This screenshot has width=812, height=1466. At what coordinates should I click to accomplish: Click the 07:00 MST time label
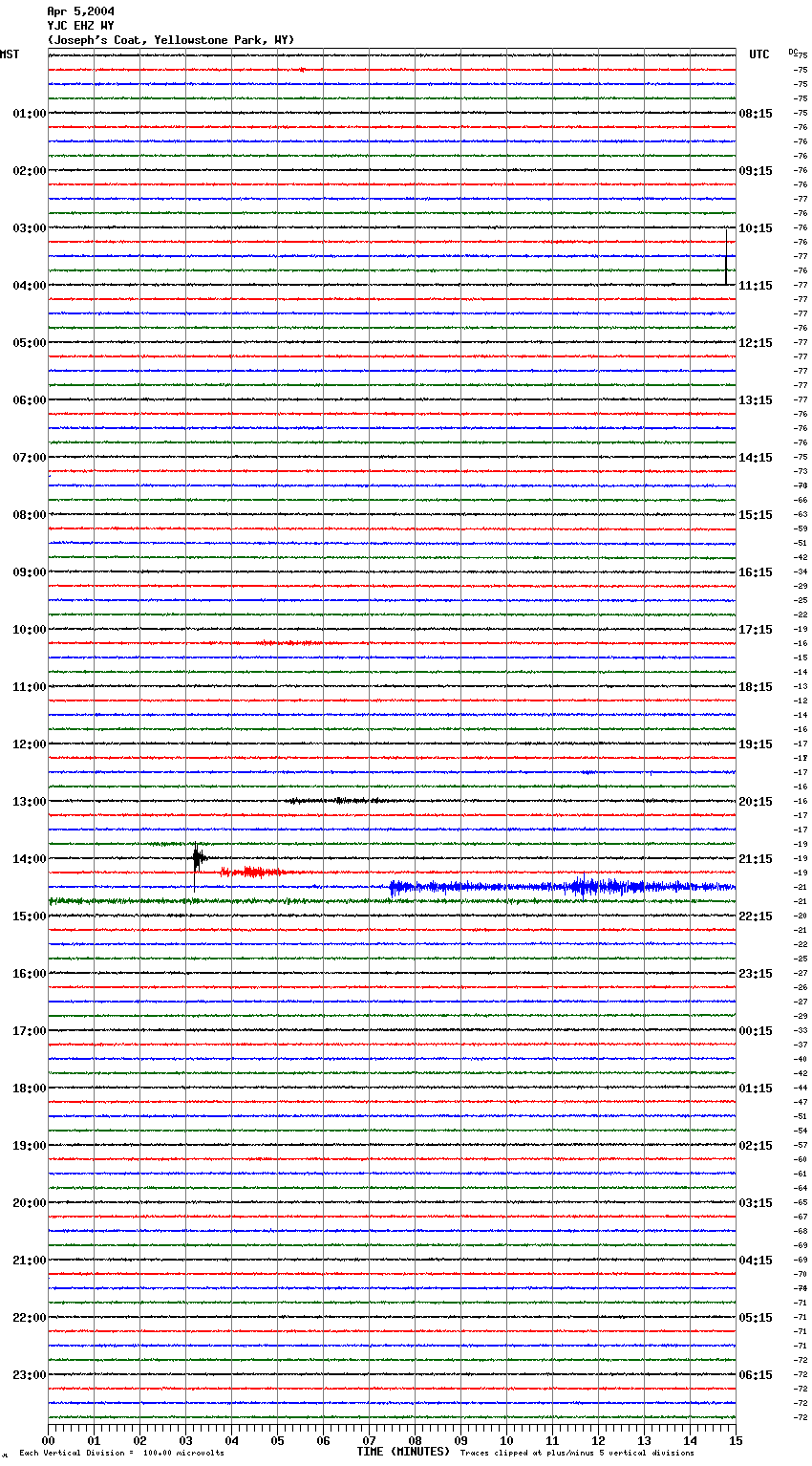pyautogui.click(x=30, y=458)
